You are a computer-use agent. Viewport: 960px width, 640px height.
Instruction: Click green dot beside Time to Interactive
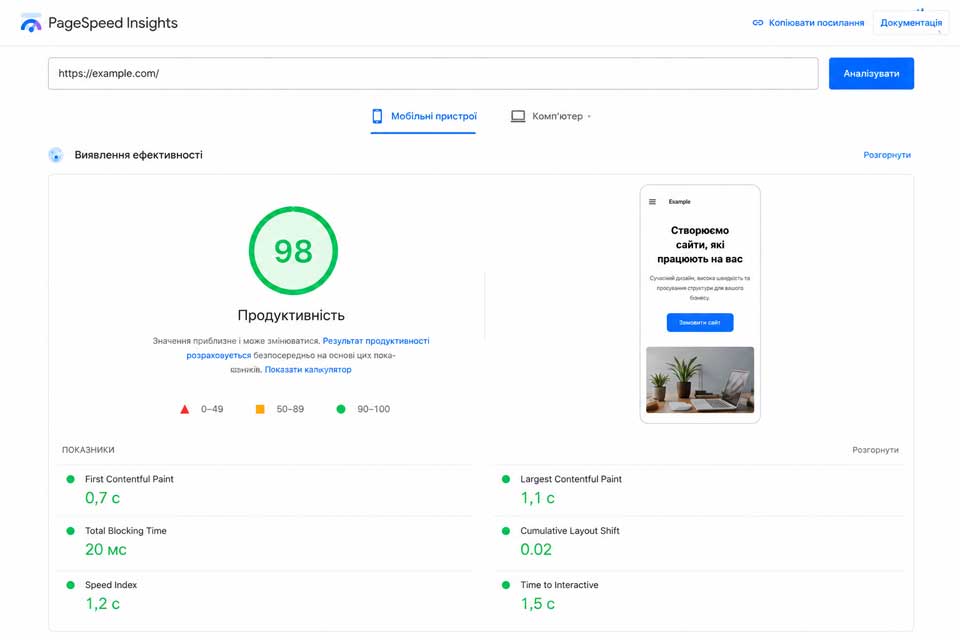click(x=506, y=585)
